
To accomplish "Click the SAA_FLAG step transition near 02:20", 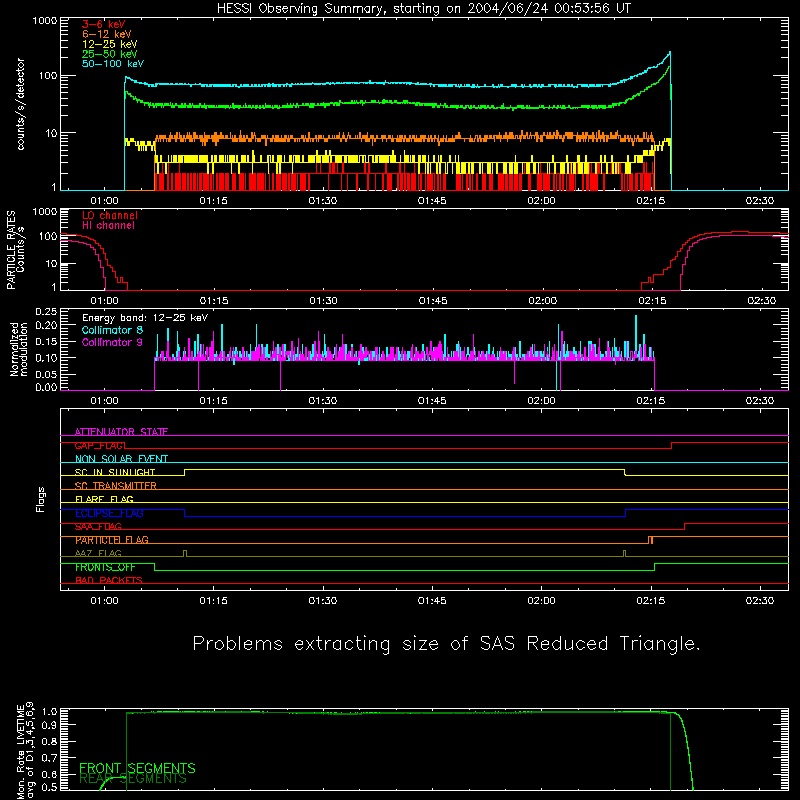I will pyautogui.click(x=684, y=527).
